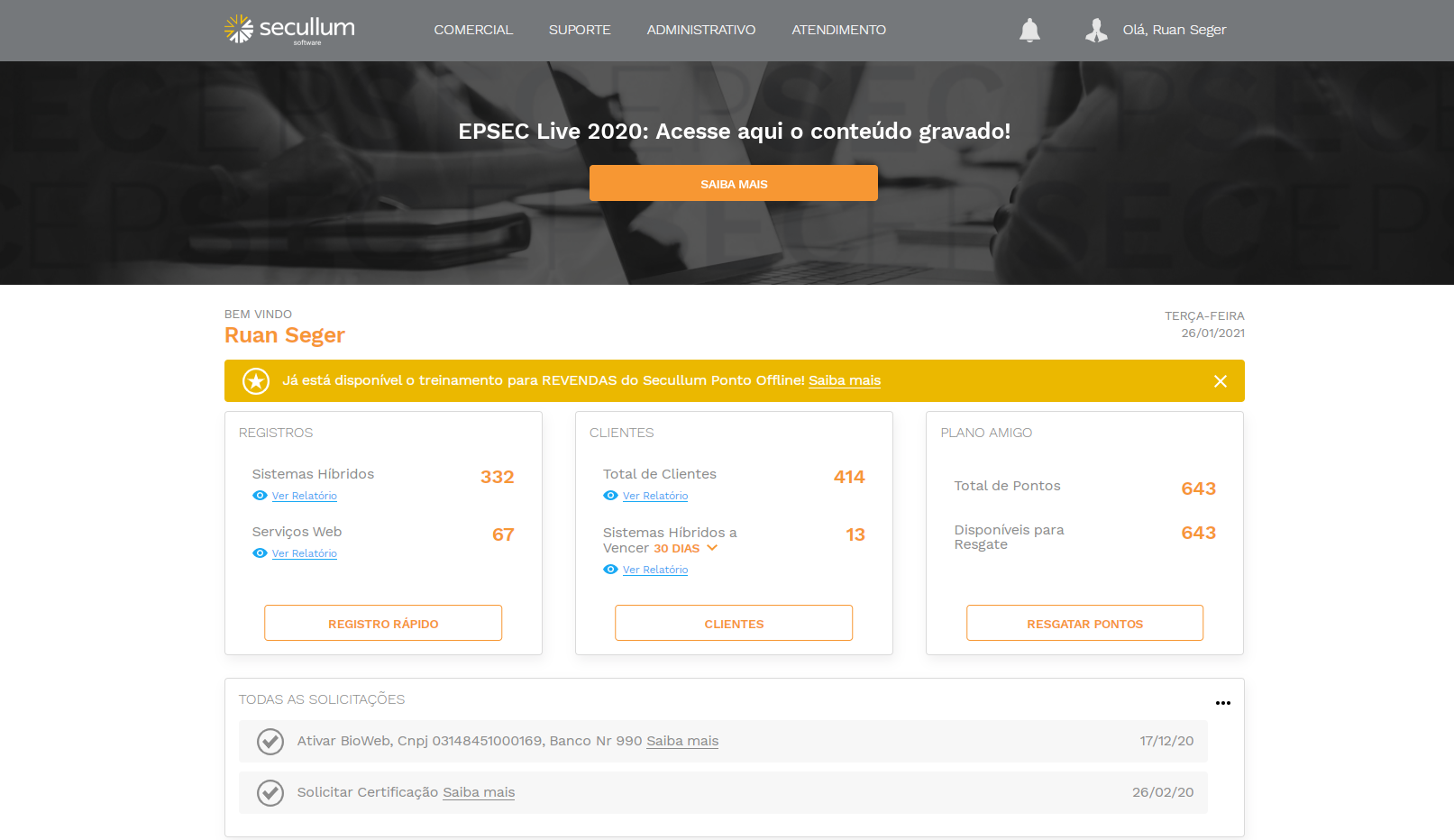Click eye icon under Serviços Web
Screen dimensions: 1454x840
pos(260,553)
